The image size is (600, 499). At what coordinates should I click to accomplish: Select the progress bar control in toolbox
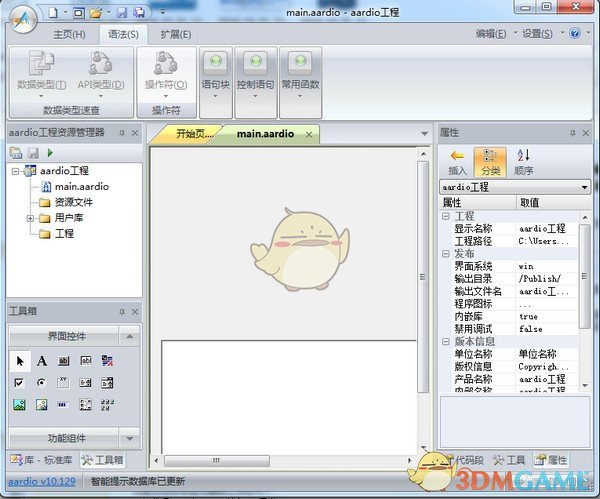[64, 405]
